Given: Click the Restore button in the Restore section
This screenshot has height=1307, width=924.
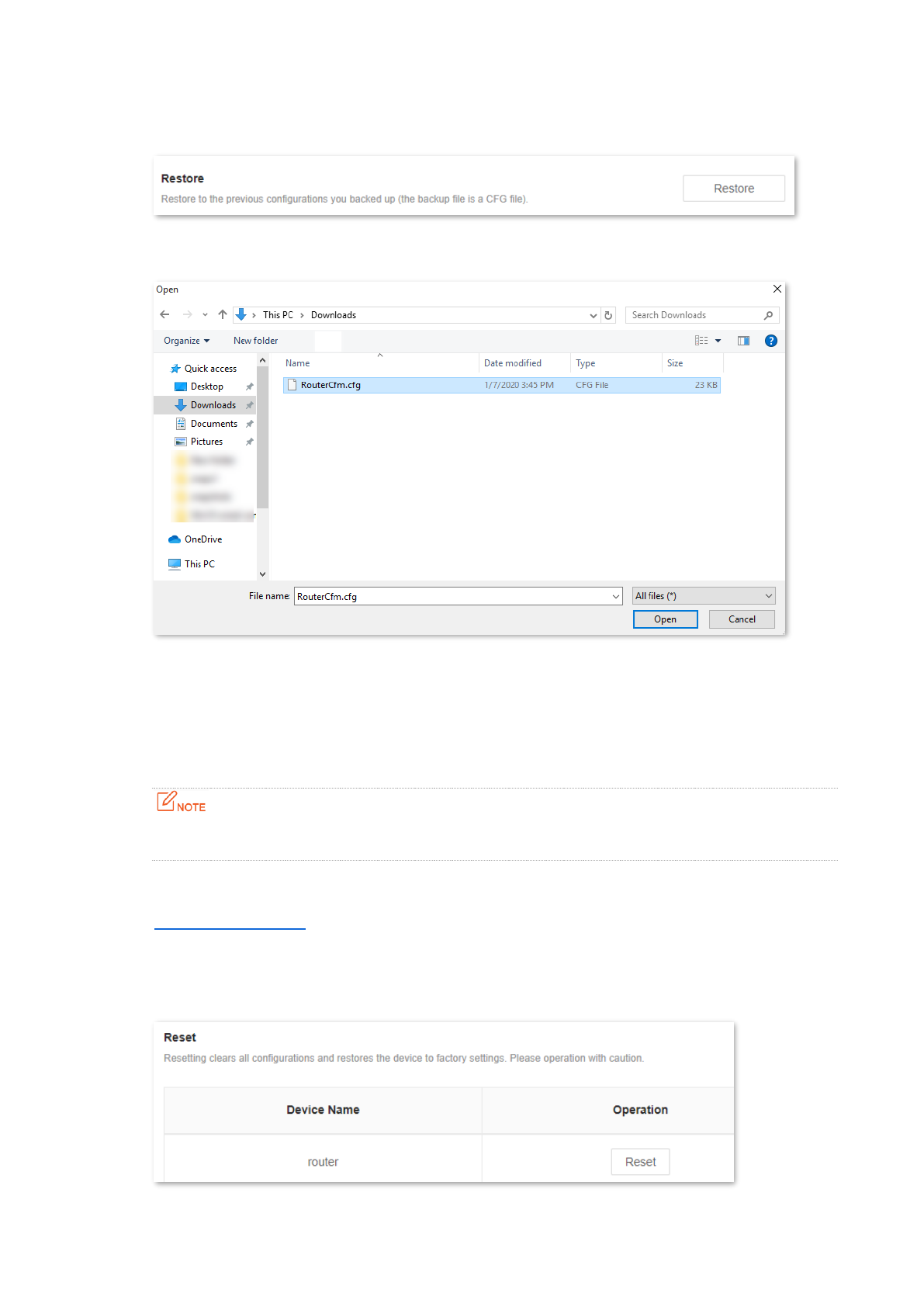Looking at the screenshot, I should (733, 189).
